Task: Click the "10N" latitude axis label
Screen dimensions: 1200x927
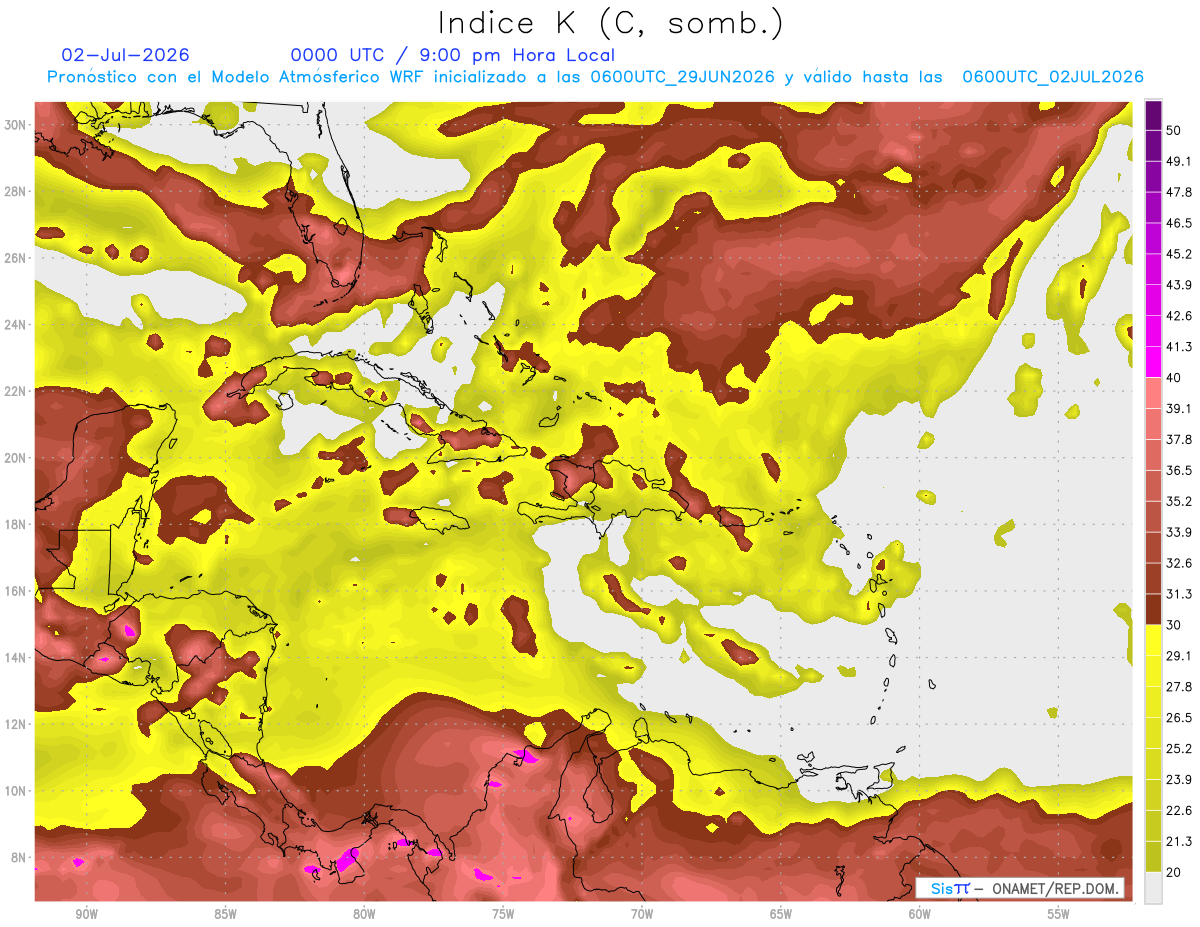Action: [15, 791]
